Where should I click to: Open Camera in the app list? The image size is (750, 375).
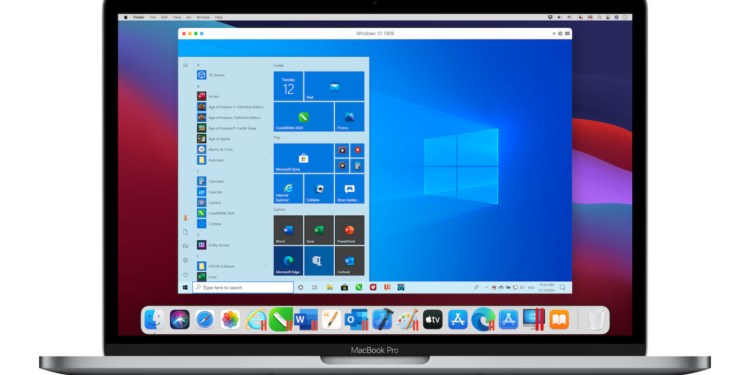[x=209, y=202]
